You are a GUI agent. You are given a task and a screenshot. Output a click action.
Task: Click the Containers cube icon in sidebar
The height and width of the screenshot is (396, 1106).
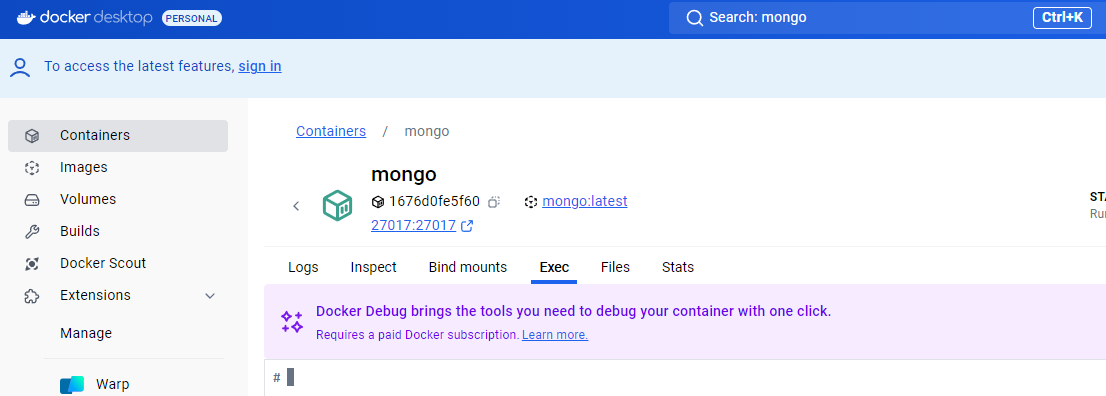click(31, 136)
